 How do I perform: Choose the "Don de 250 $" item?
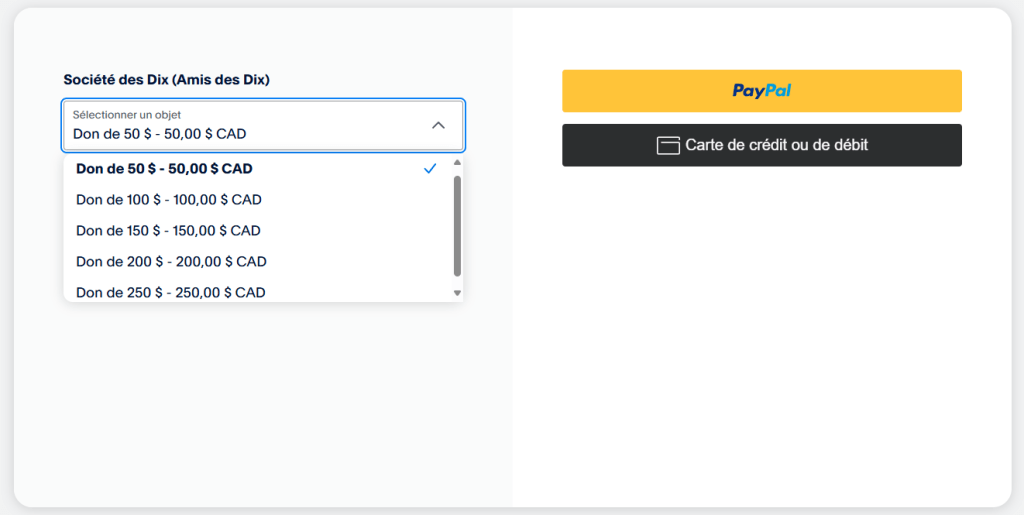coord(171,292)
